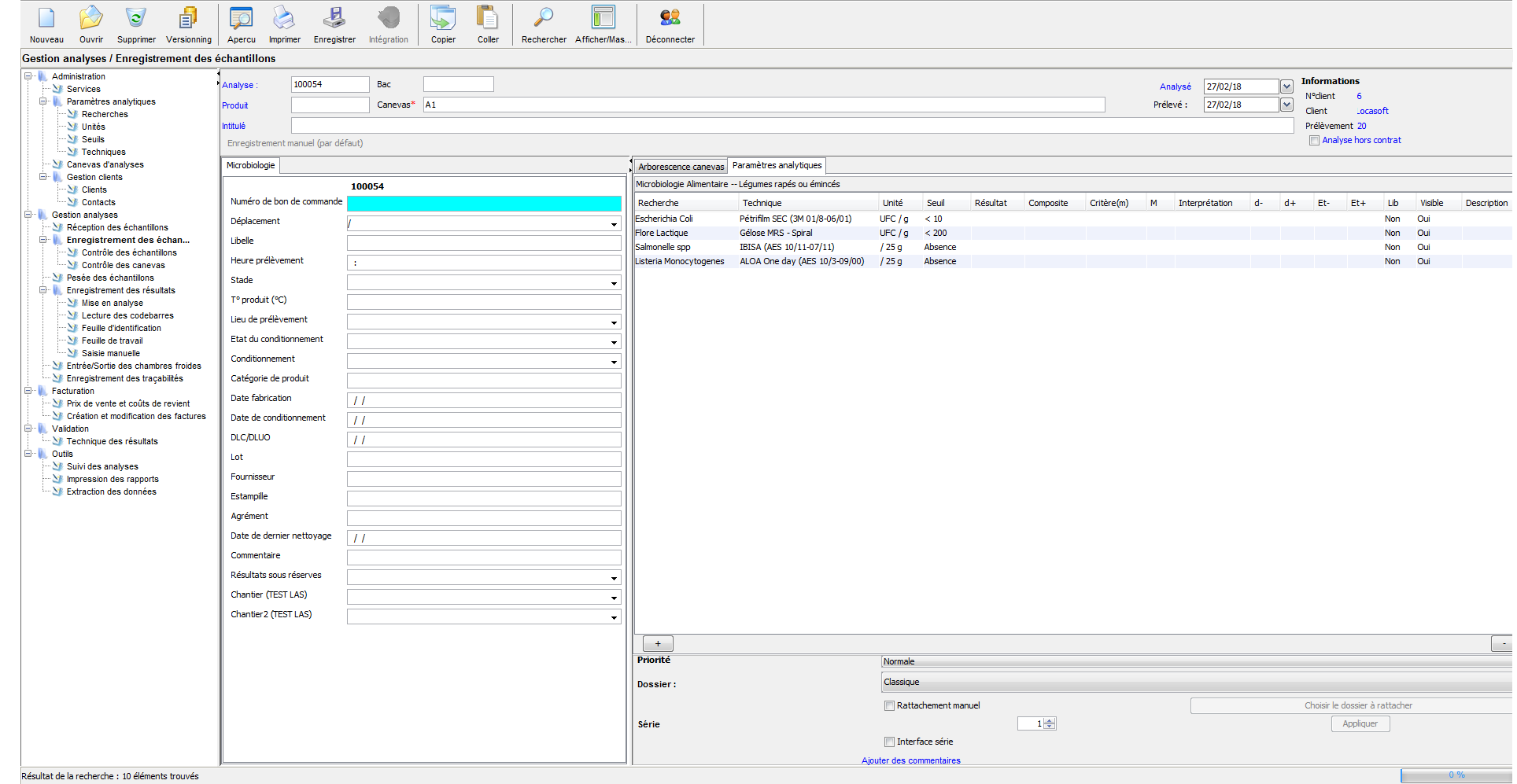Select the Escherichia Coli row
This screenshot has height=784, width=1517.
[1072, 219]
